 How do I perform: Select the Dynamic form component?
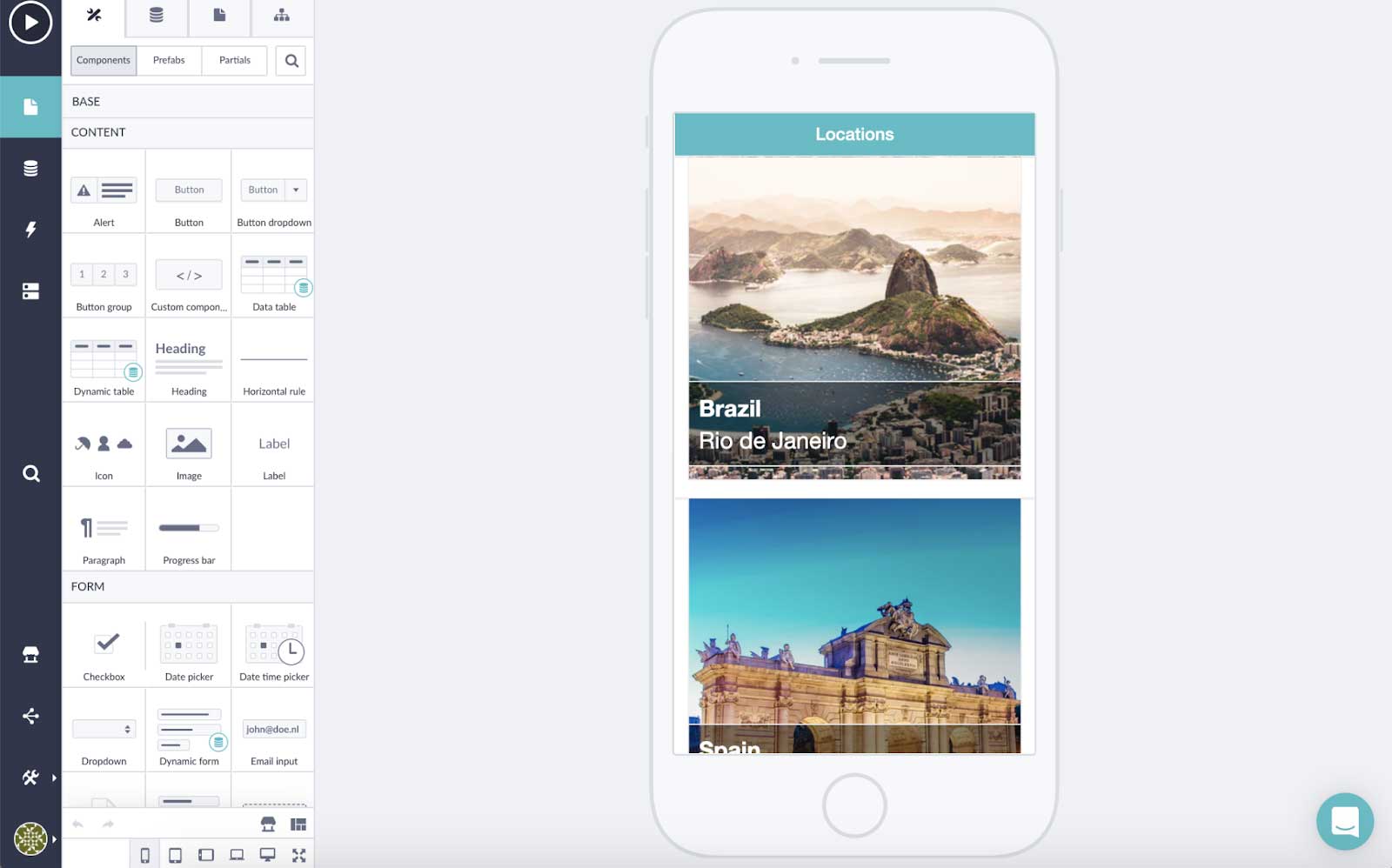pyautogui.click(x=189, y=730)
